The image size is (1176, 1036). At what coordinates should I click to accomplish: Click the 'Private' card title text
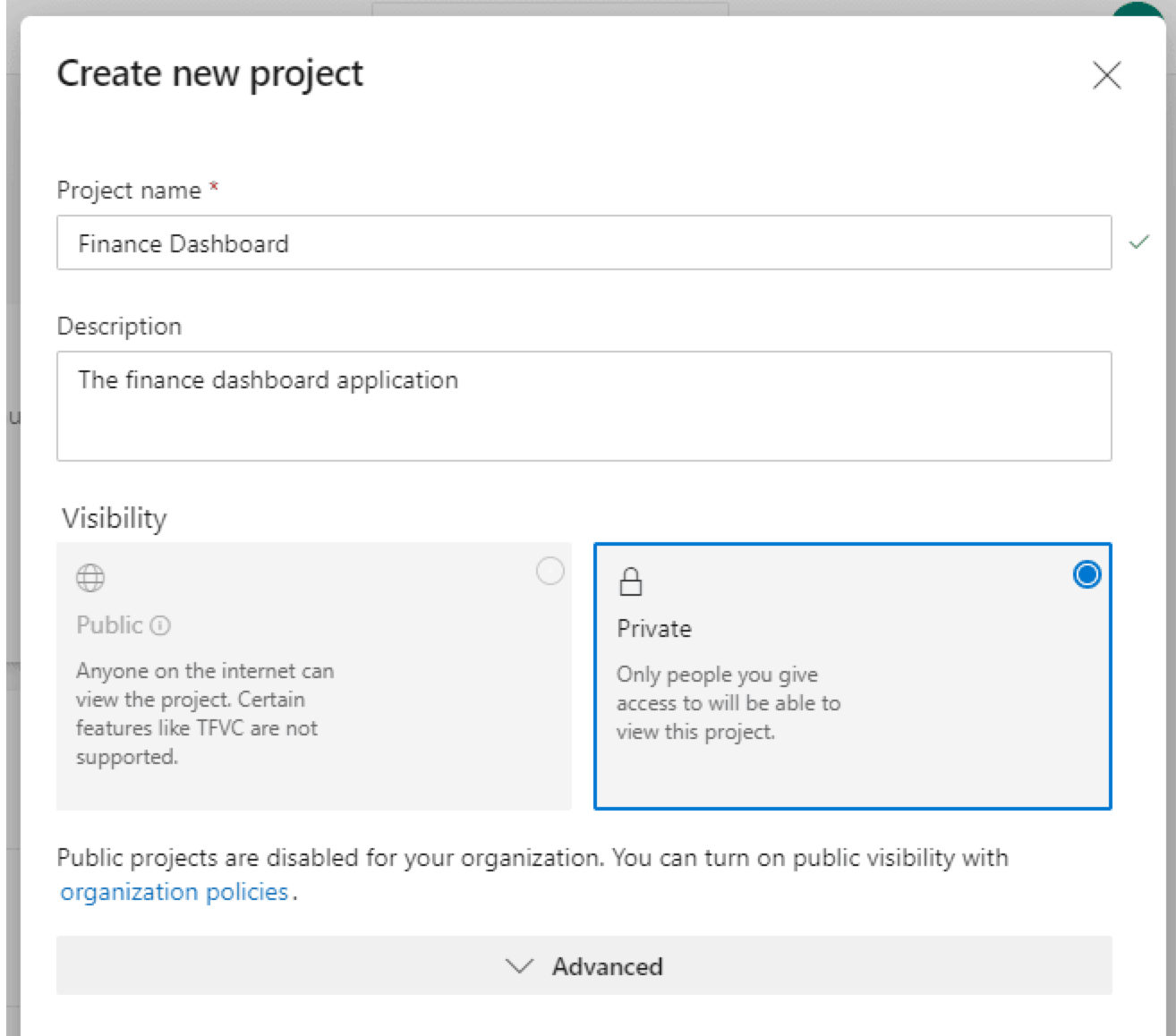click(654, 629)
